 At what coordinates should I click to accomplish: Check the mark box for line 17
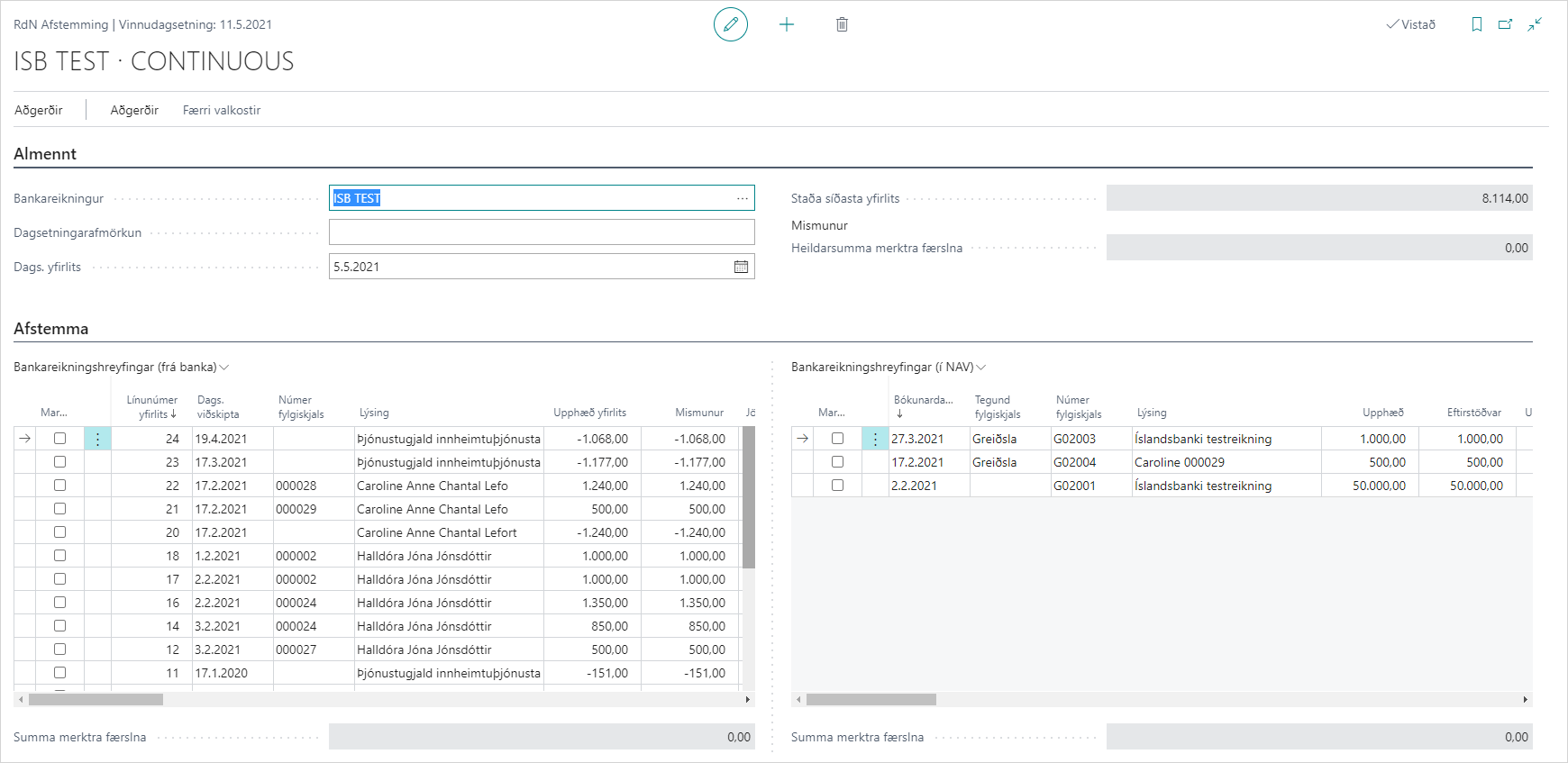59,579
